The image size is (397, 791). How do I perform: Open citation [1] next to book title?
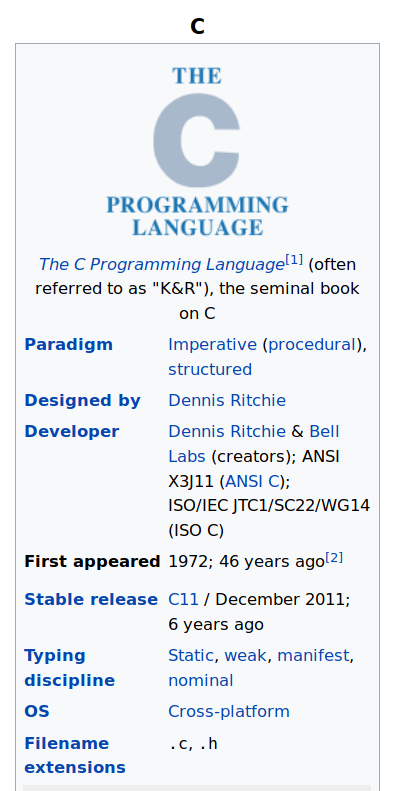pos(294,260)
